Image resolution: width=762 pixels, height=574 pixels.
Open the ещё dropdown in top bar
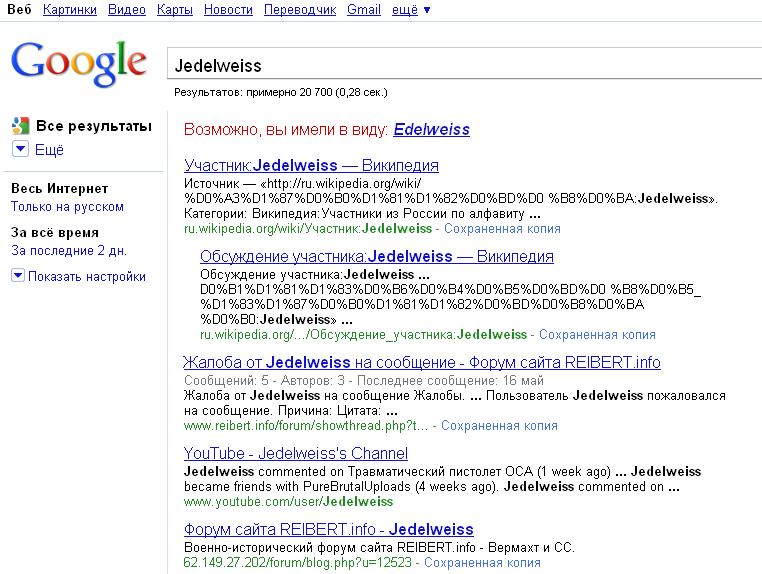[411, 10]
